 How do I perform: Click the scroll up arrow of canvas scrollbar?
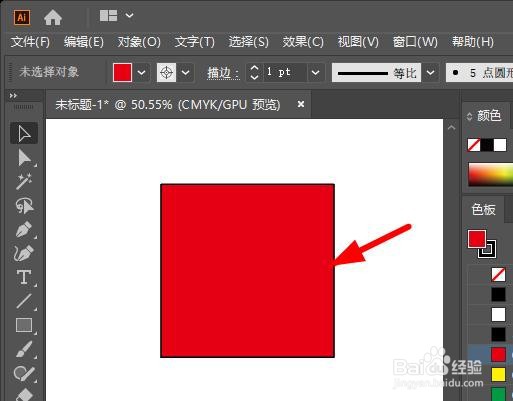tap(451, 127)
